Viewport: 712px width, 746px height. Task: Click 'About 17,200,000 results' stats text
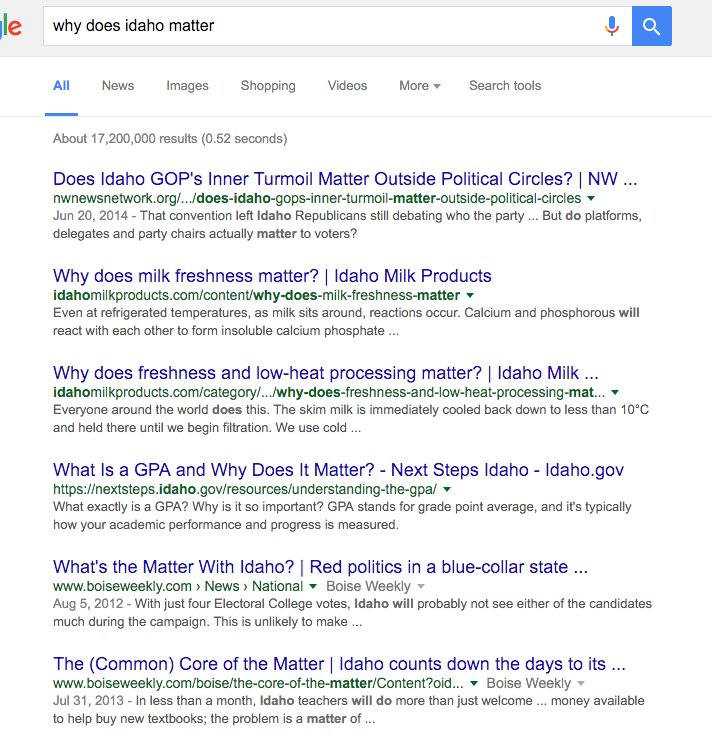coord(170,139)
